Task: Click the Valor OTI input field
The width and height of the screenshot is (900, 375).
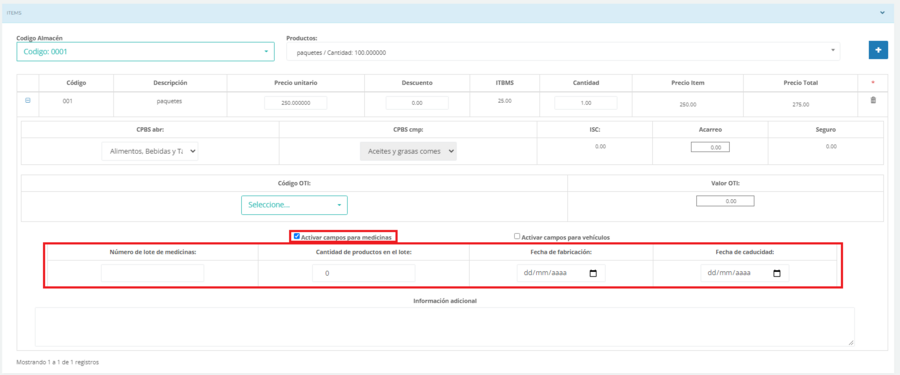Action: tap(725, 202)
